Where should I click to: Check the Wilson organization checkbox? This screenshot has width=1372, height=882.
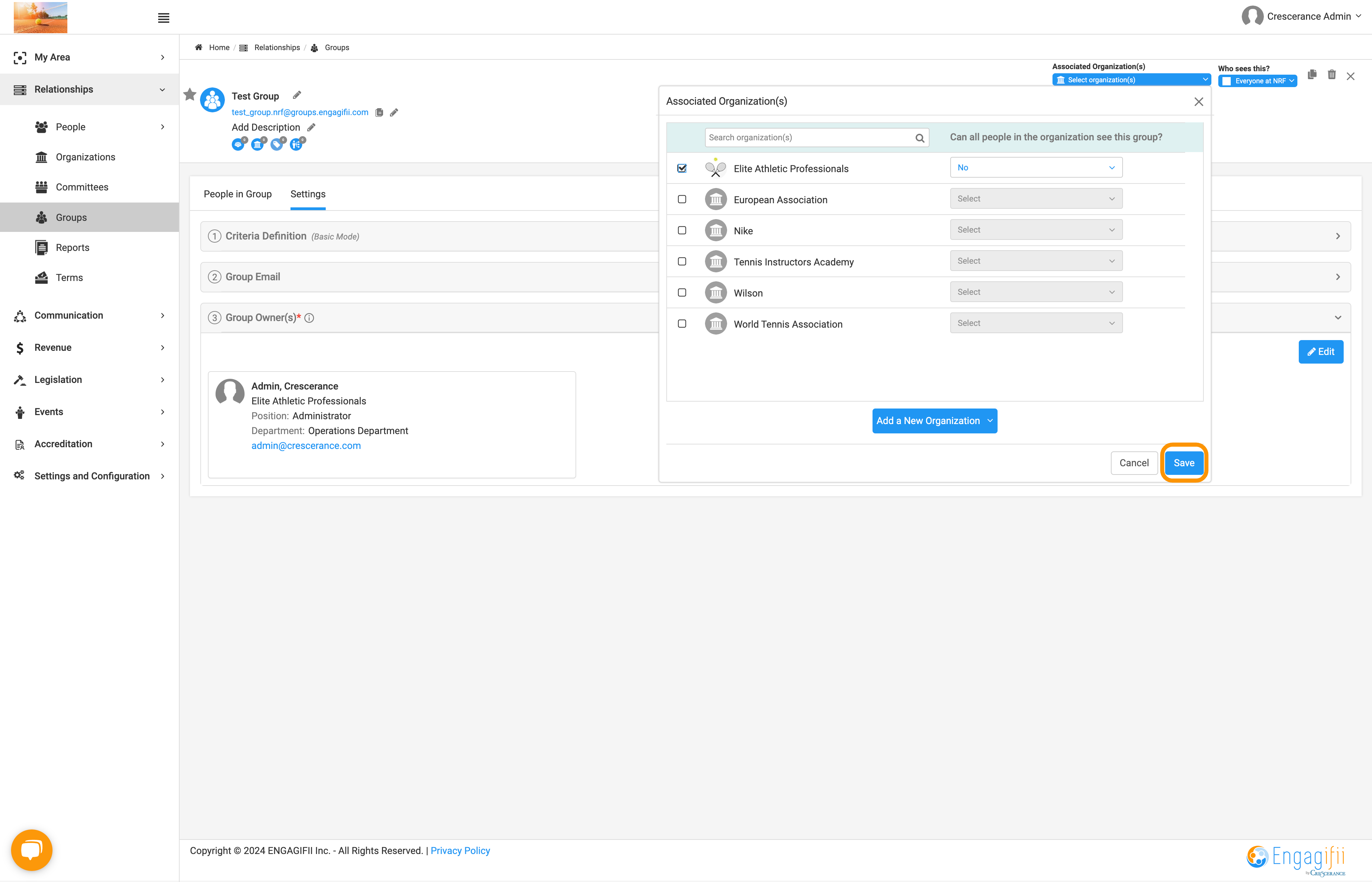click(x=682, y=293)
